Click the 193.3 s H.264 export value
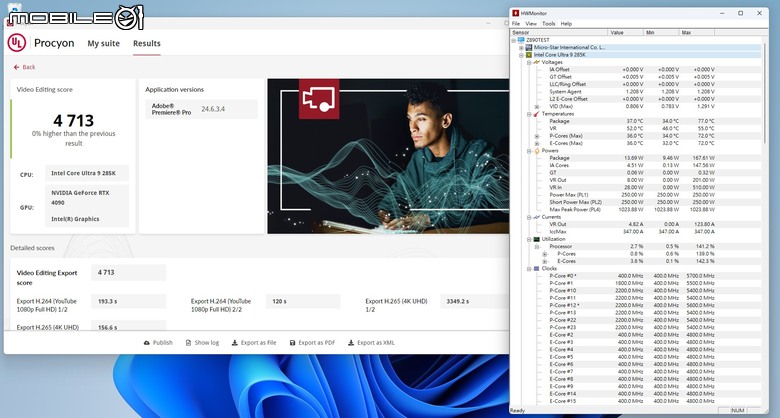The width and height of the screenshot is (780, 418). coord(128,302)
